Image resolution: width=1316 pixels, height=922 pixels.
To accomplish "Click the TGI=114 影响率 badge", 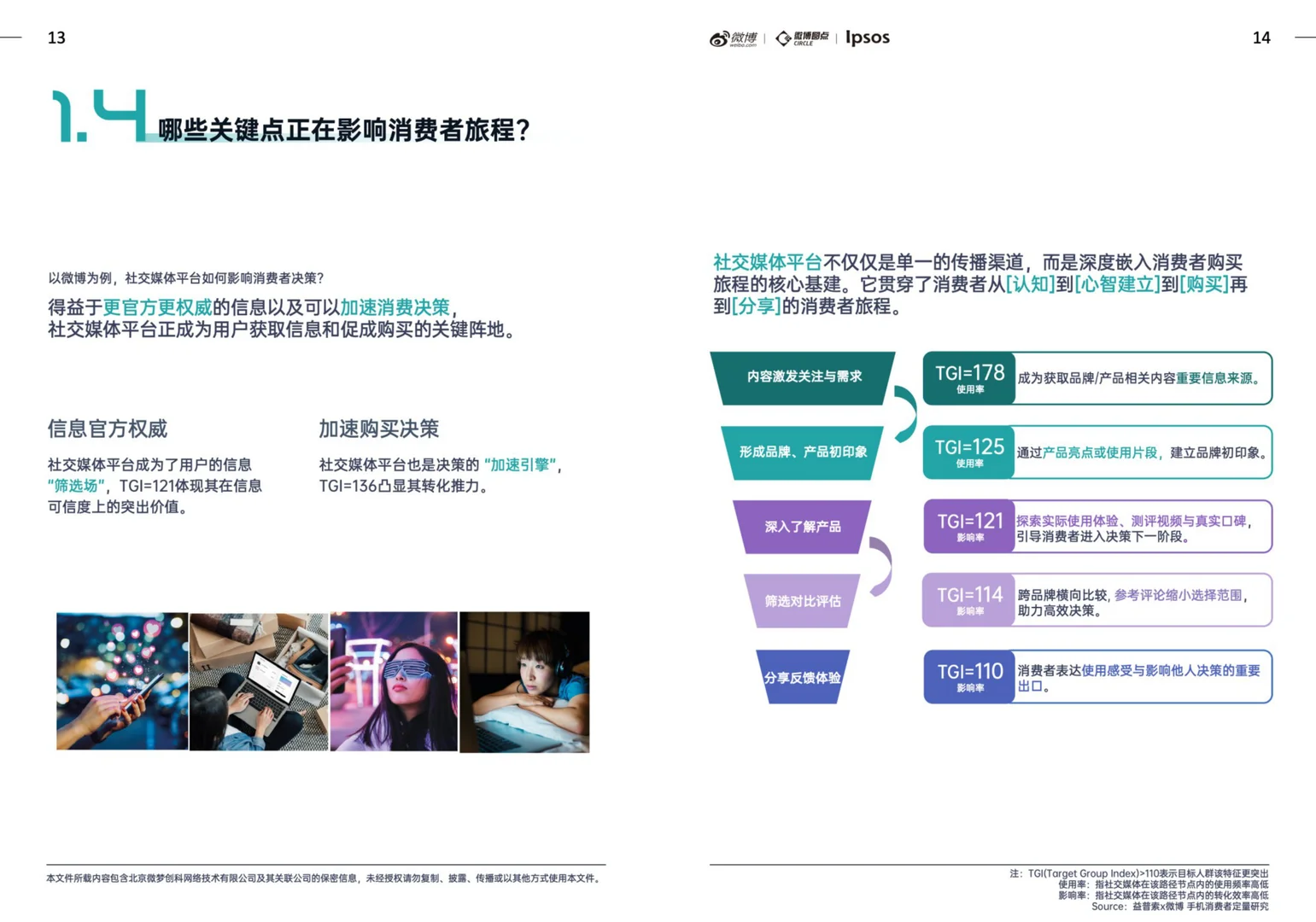I will [969, 600].
